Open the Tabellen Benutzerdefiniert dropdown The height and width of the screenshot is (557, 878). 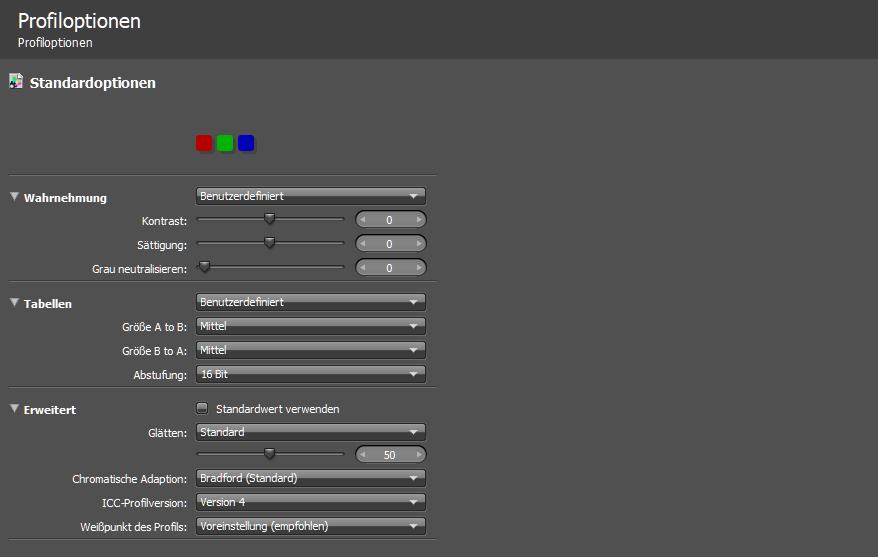[x=311, y=302]
